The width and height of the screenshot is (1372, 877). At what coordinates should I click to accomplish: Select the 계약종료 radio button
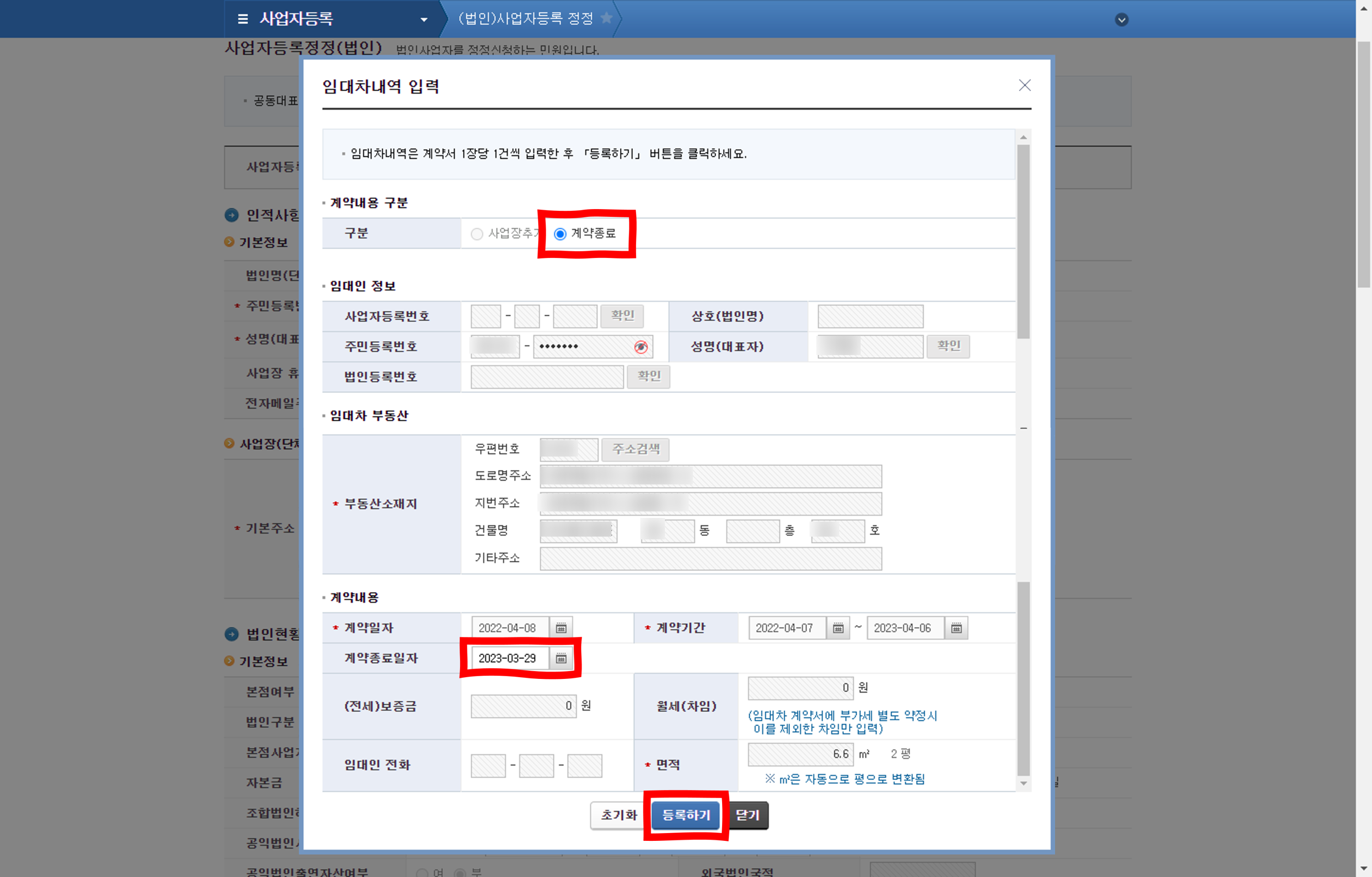tap(560, 234)
